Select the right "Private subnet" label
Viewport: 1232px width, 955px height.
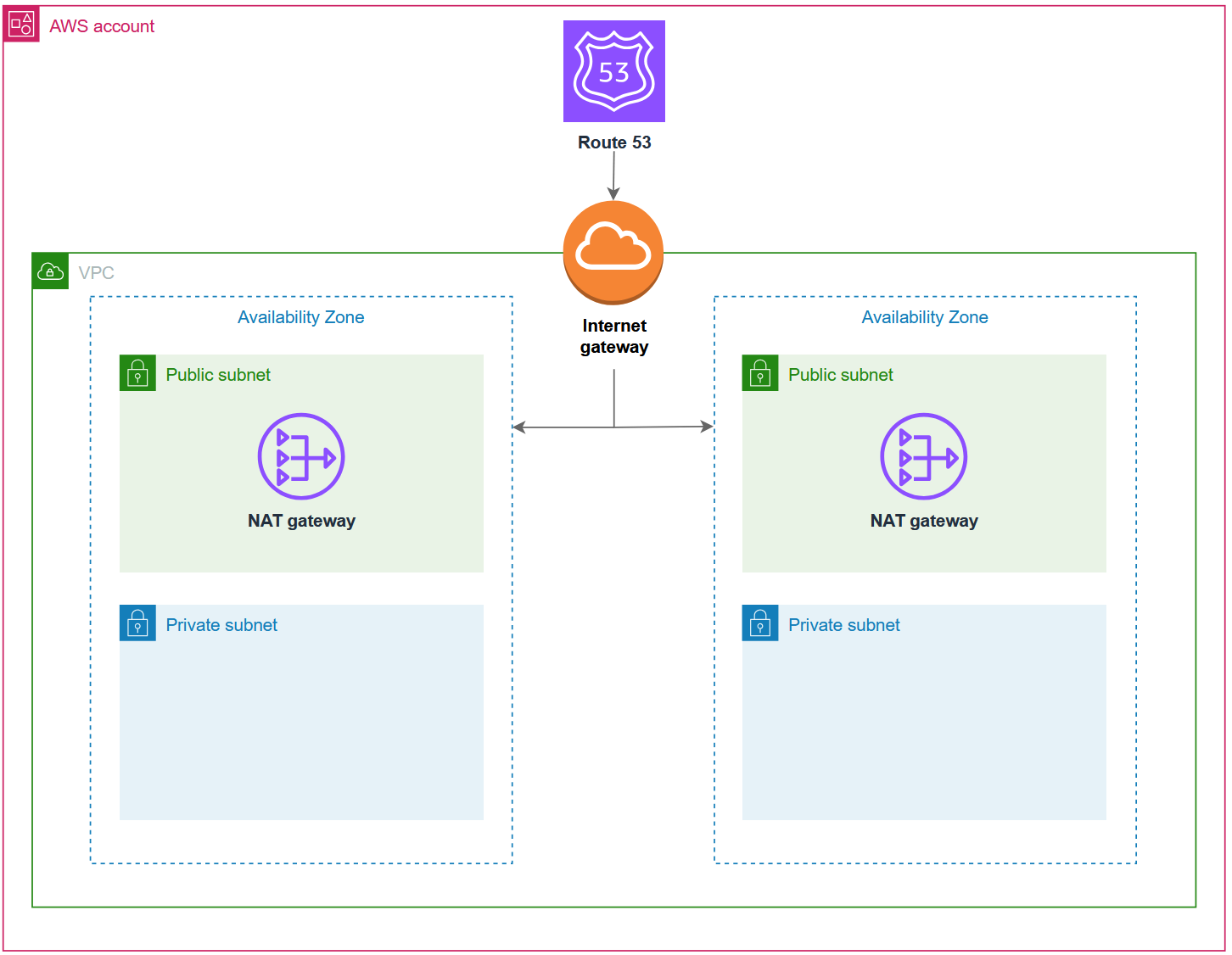coord(844,625)
